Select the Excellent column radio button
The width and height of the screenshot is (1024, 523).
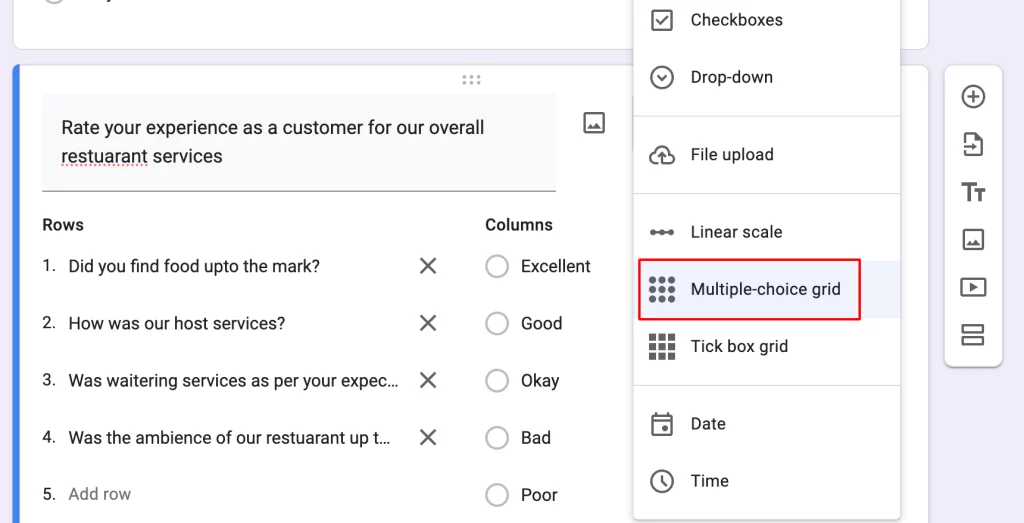point(497,266)
